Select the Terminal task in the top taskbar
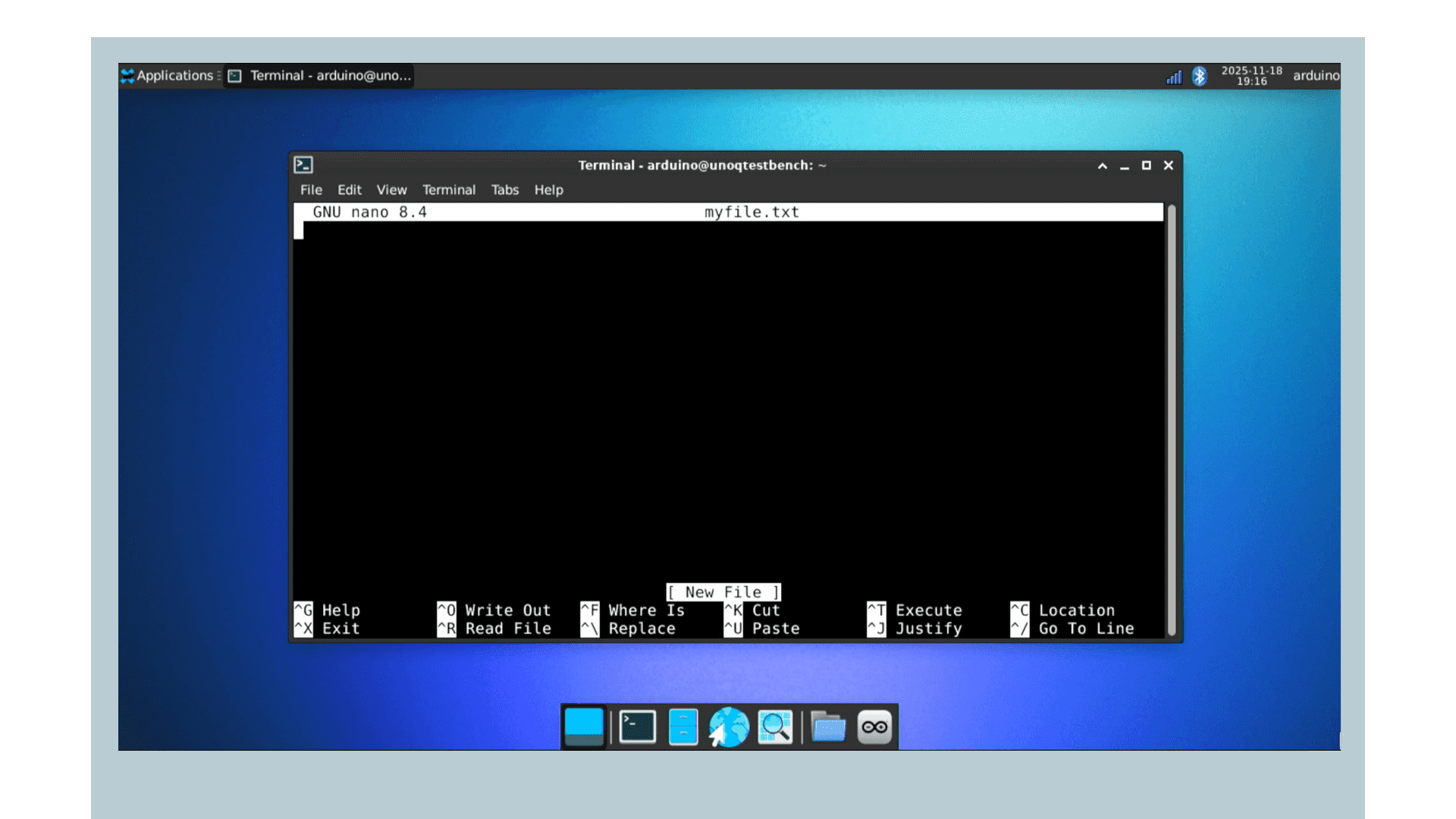Screen dimensions: 1456x819 pos(322,76)
